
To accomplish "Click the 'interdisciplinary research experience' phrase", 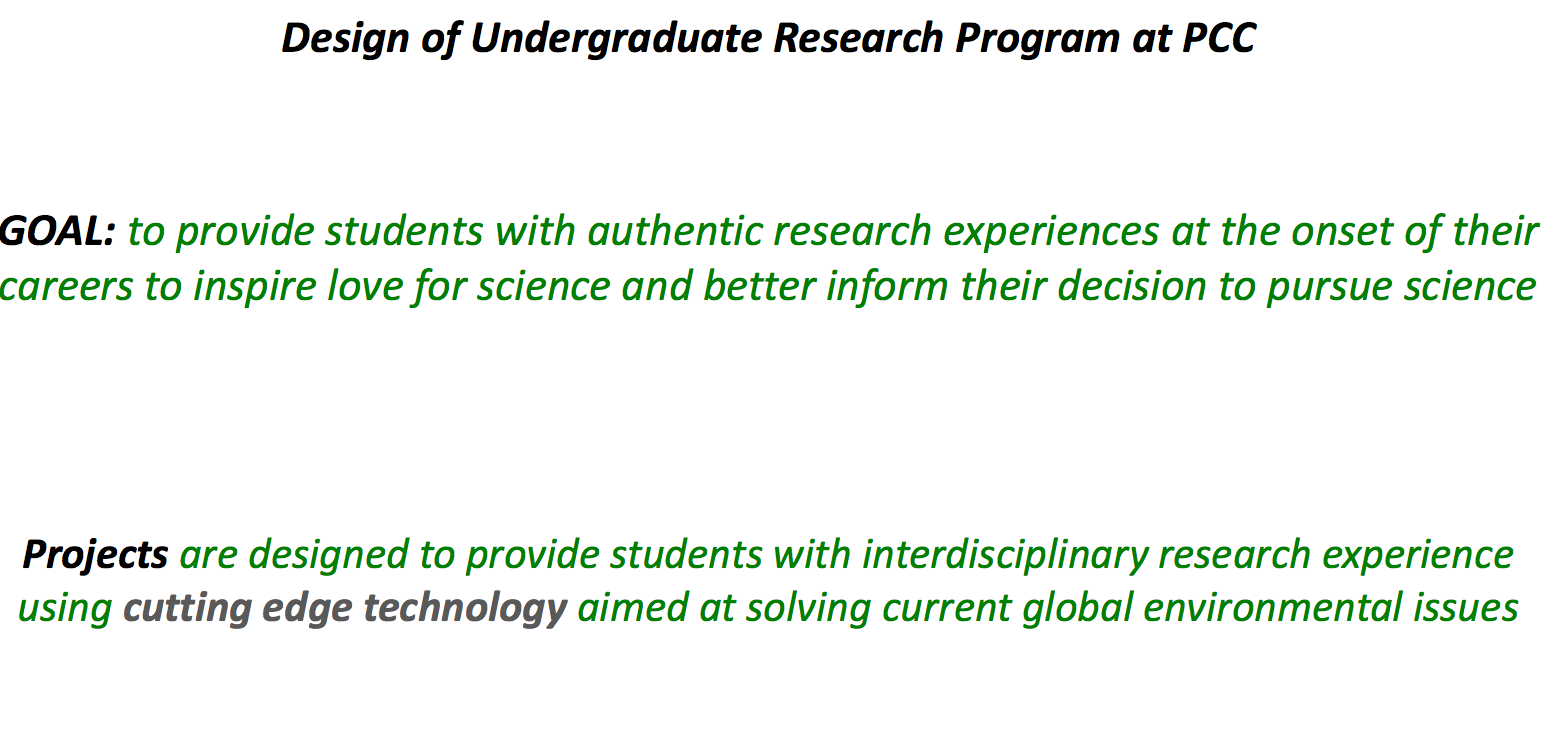I will click(x=1187, y=555).
